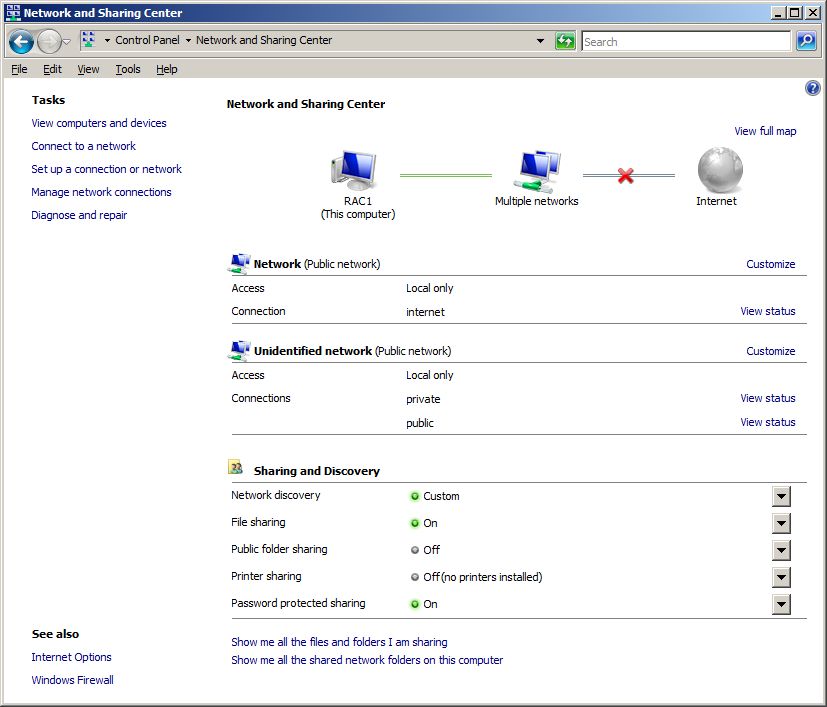Click the Multiple networks icon

[x=536, y=171]
